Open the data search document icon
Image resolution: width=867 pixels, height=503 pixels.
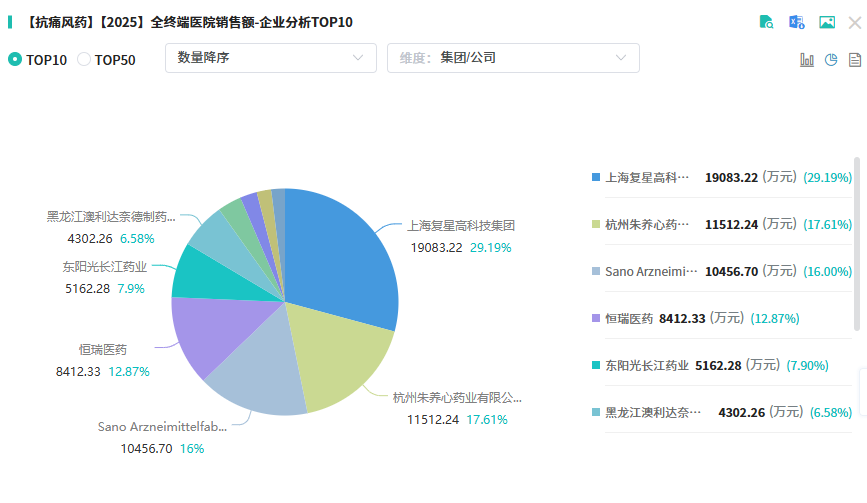pos(766,22)
